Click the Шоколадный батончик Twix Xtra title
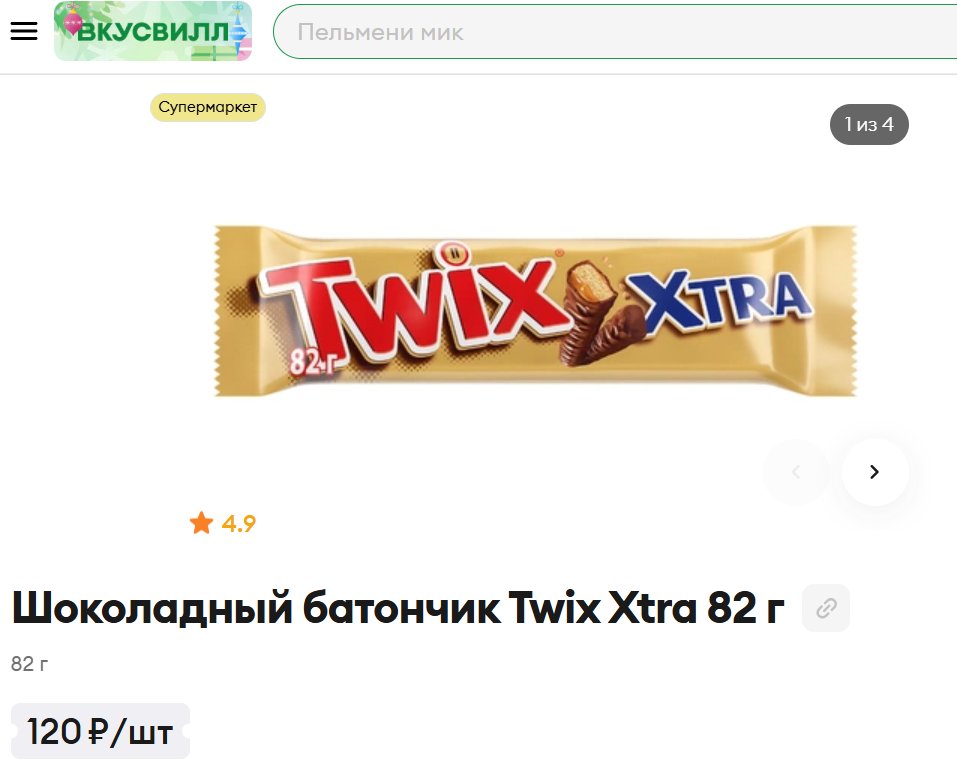 pos(398,608)
